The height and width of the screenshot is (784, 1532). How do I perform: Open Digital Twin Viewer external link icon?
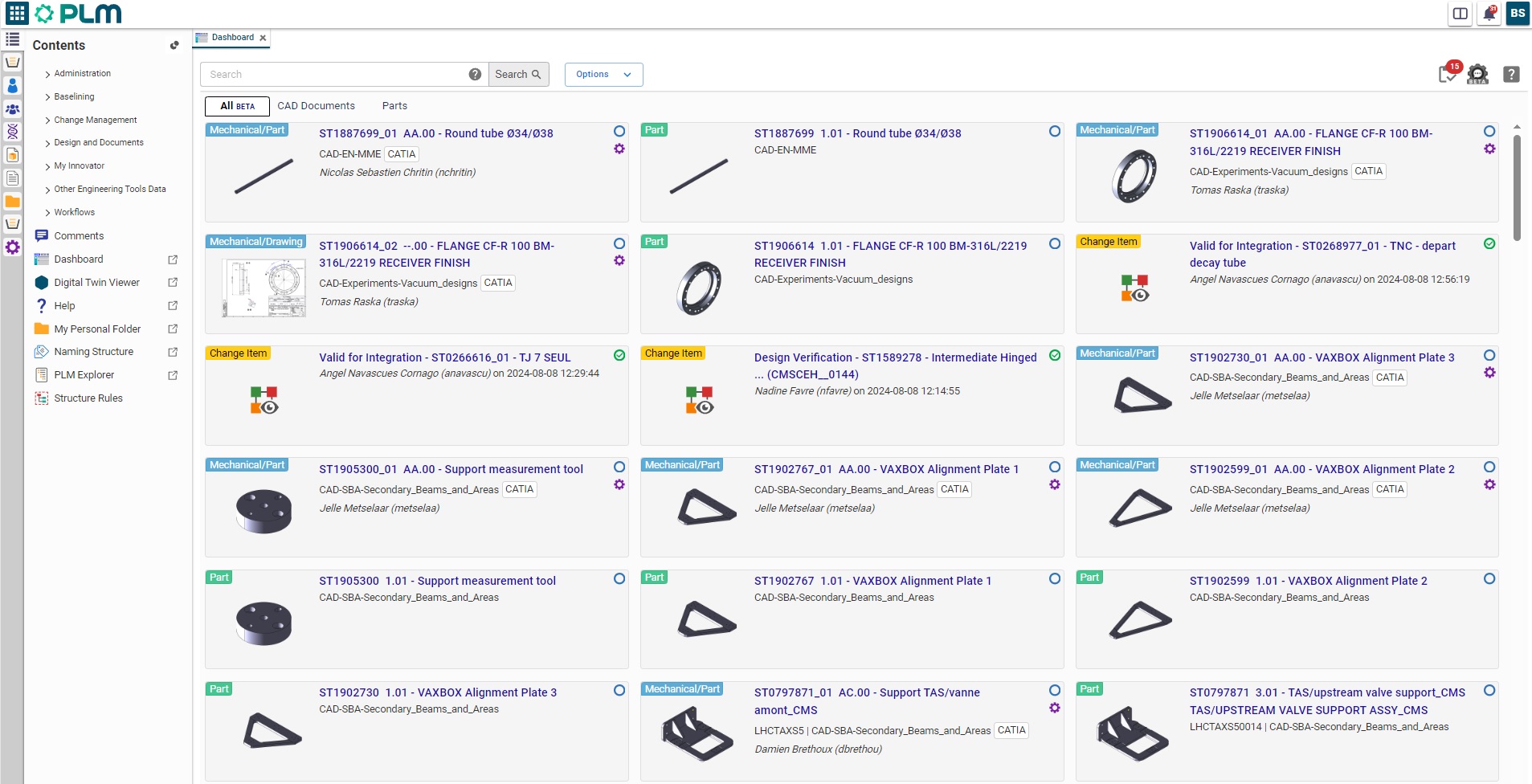click(x=173, y=283)
